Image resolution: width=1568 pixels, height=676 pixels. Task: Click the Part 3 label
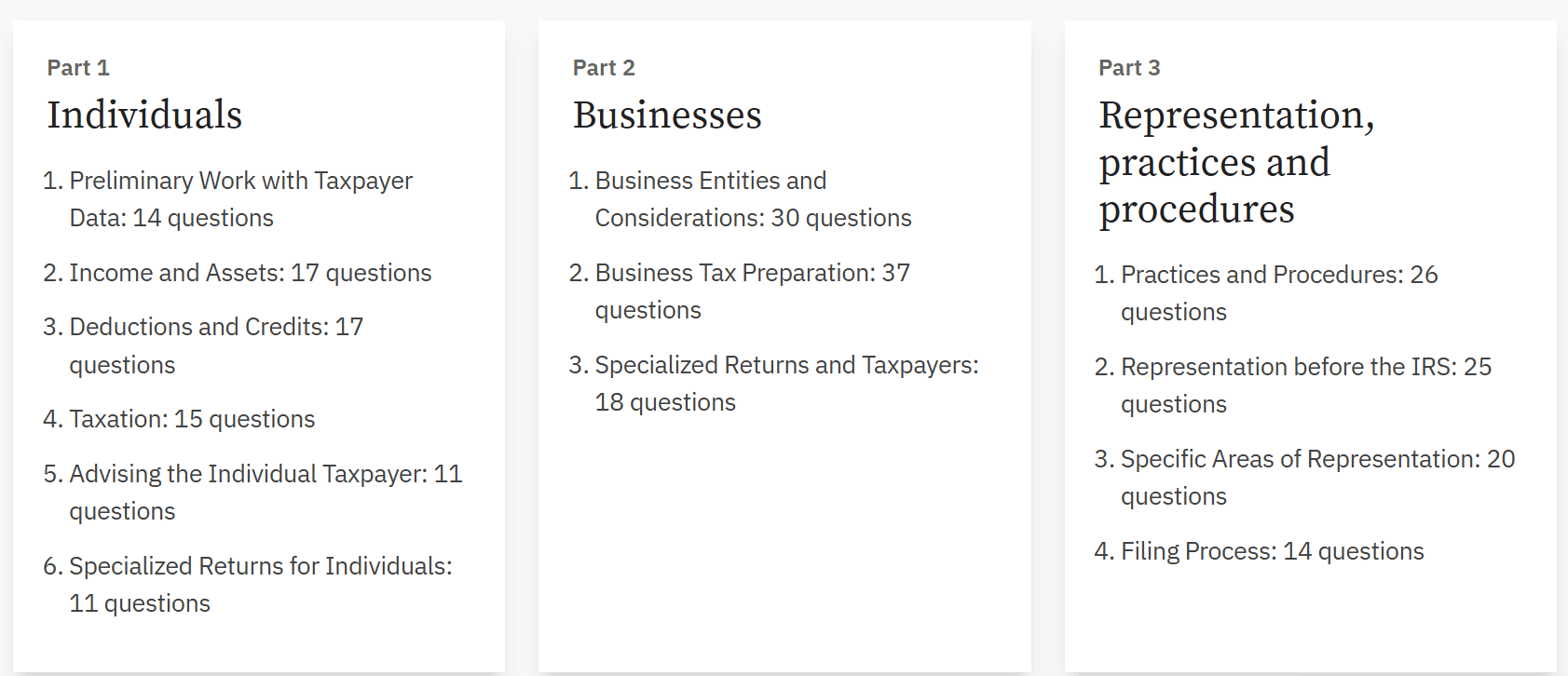point(1129,68)
